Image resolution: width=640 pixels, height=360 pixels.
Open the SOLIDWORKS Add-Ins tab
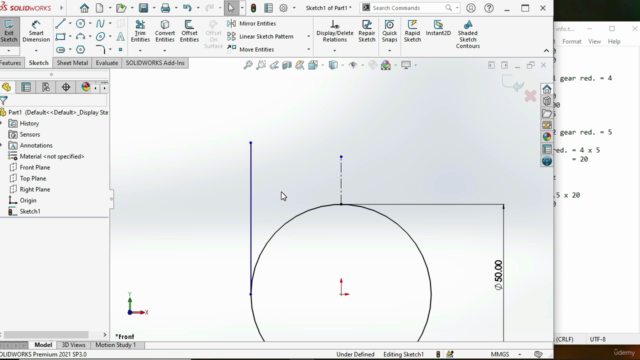click(x=155, y=63)
